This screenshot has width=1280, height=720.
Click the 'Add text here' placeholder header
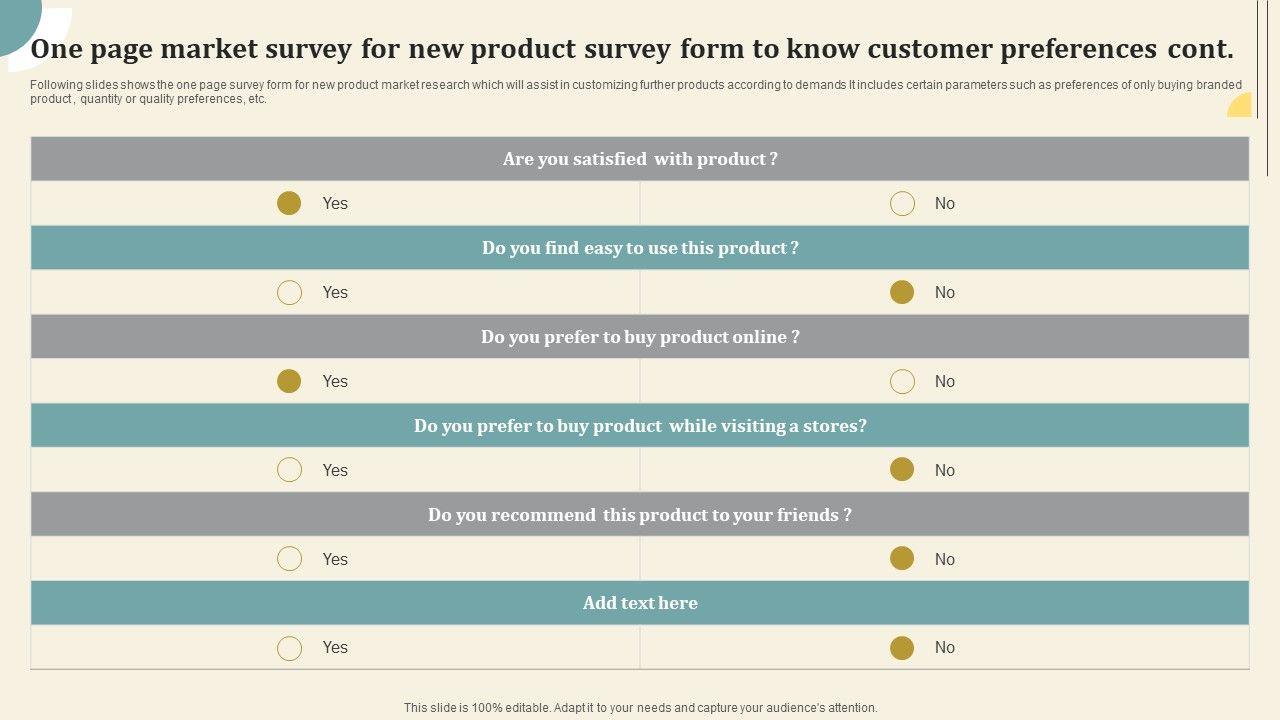pos(640,603)
